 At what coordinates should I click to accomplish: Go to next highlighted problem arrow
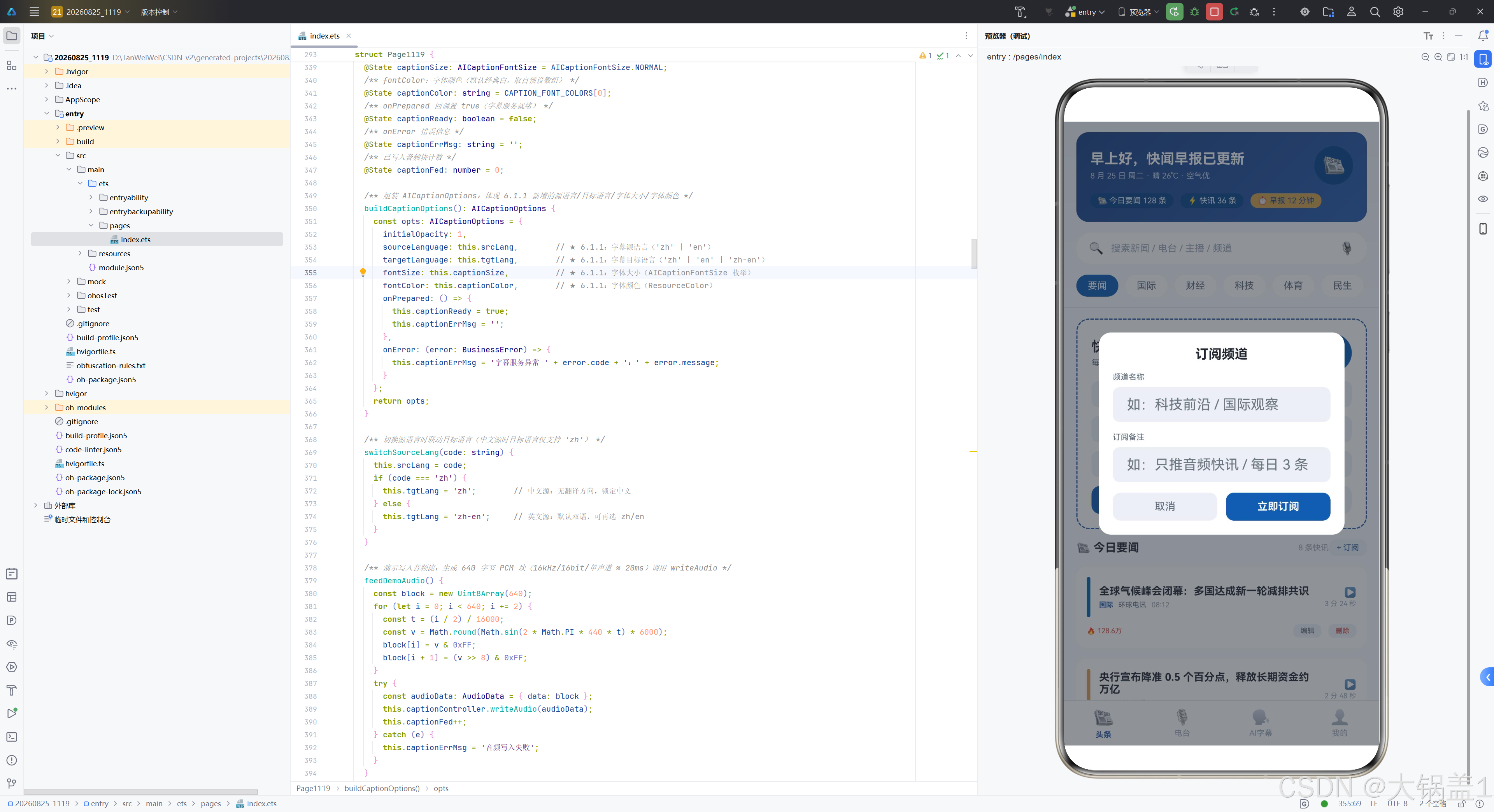tap(970, 56)
